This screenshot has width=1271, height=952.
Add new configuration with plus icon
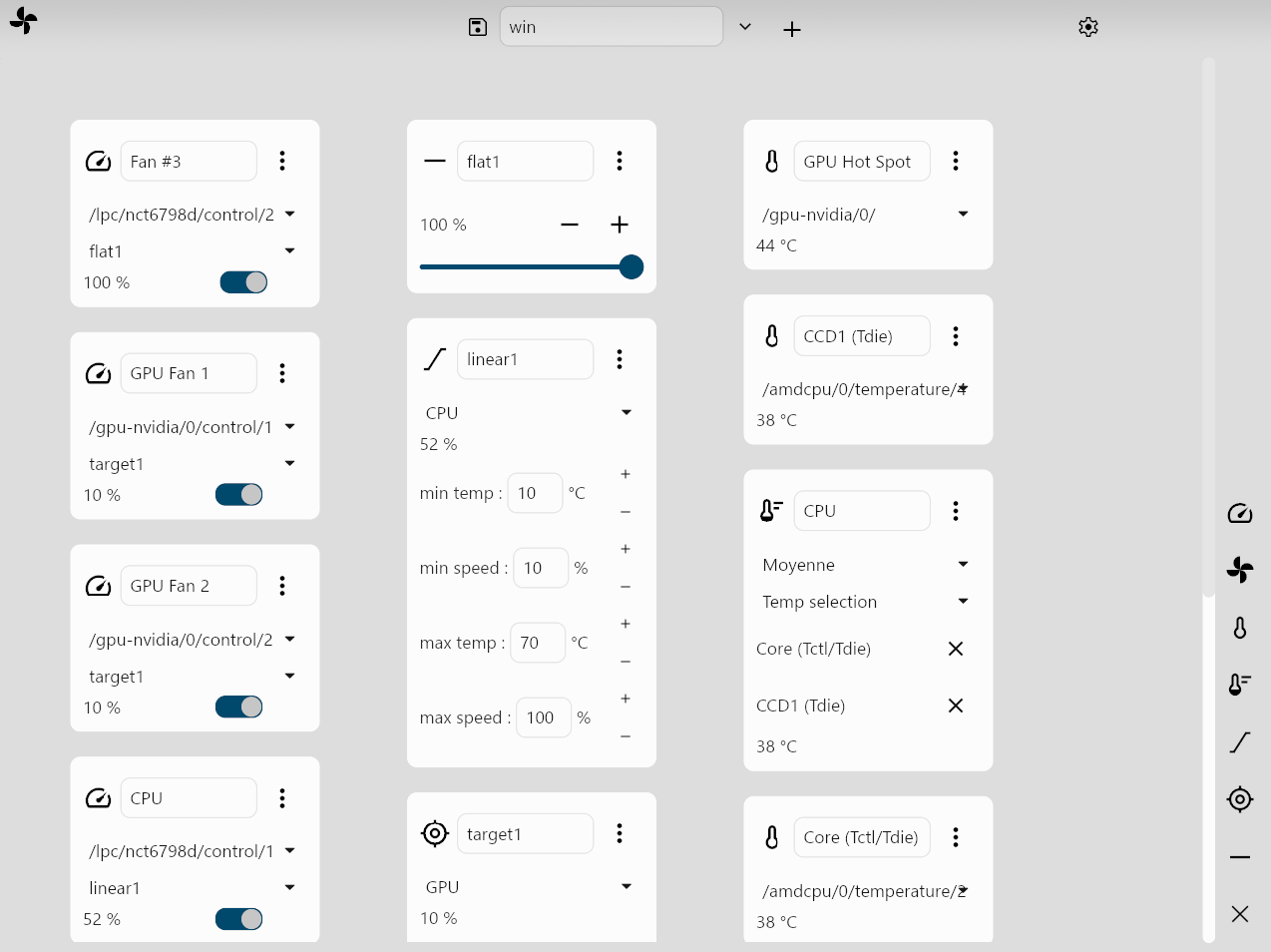coord(792,29)
